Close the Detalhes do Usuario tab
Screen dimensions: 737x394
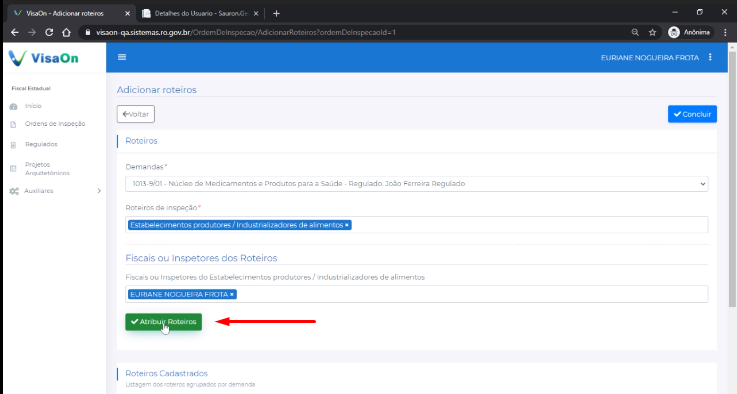point(256,14)
